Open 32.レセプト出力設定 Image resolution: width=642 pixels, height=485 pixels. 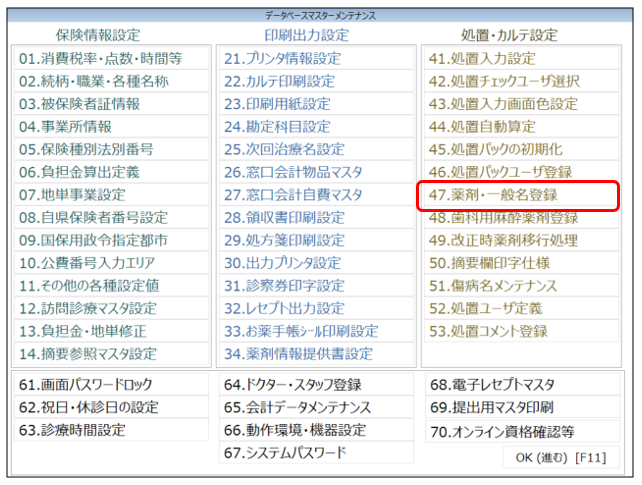(284, 308)
